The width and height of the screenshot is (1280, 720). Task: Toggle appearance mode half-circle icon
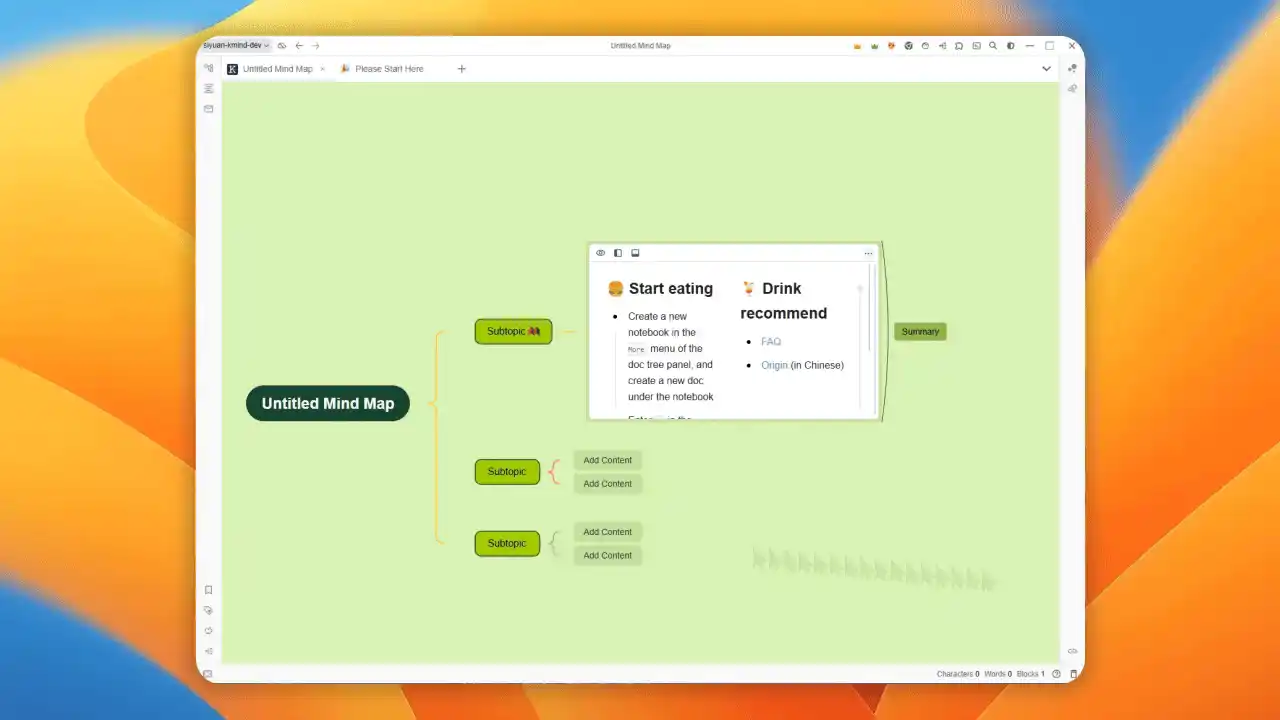point(1010,46)
